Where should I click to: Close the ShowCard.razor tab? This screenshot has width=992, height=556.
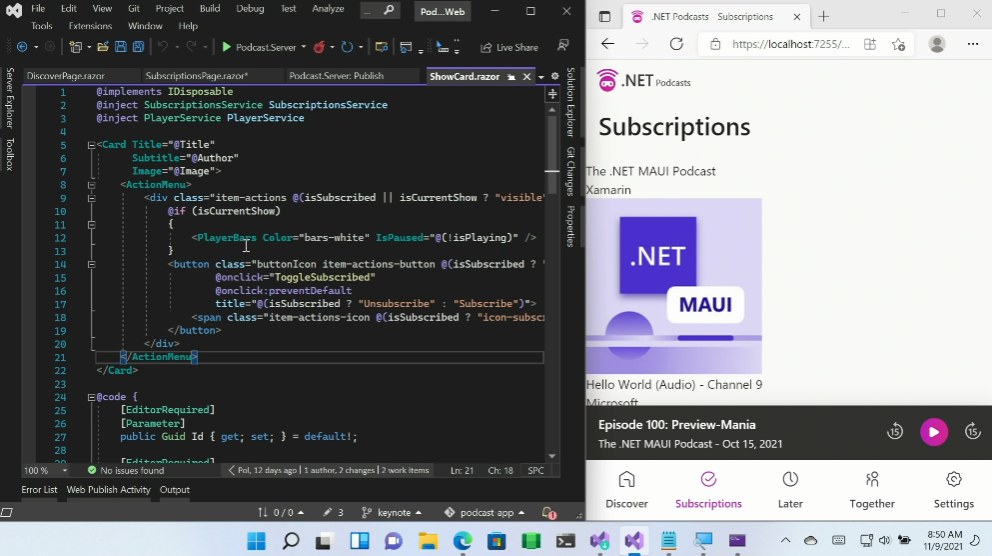(526, 77)
